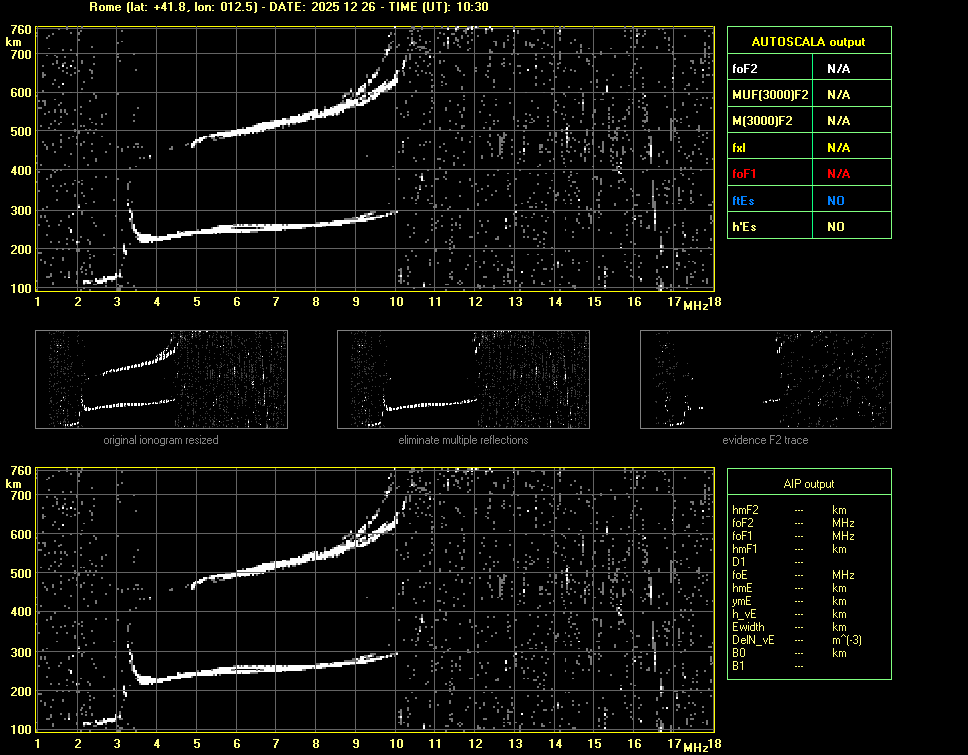
Task: Click the 'original ionogram resized' thumbnail
Action: [161, 380]
